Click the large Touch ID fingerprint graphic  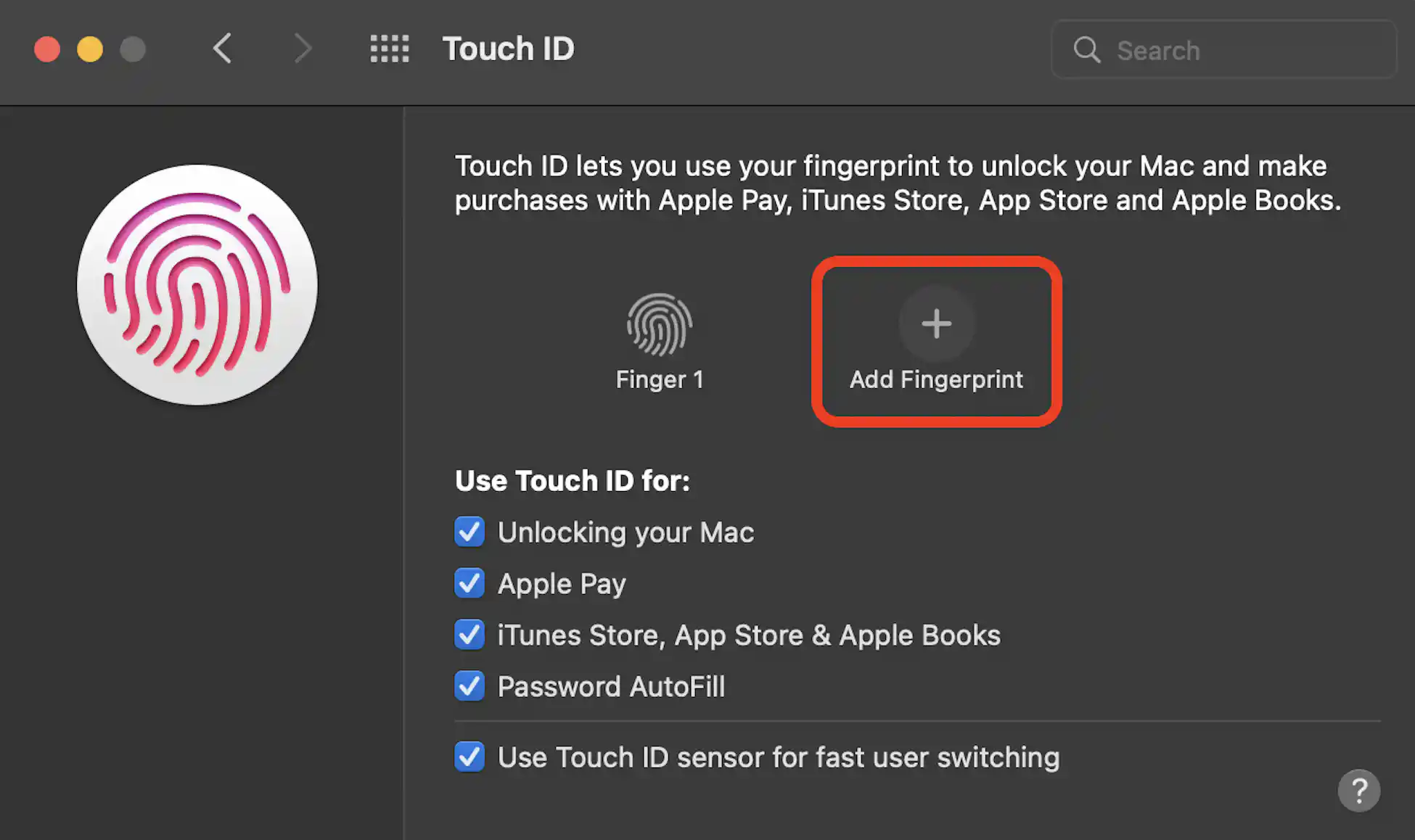point(197,284)
